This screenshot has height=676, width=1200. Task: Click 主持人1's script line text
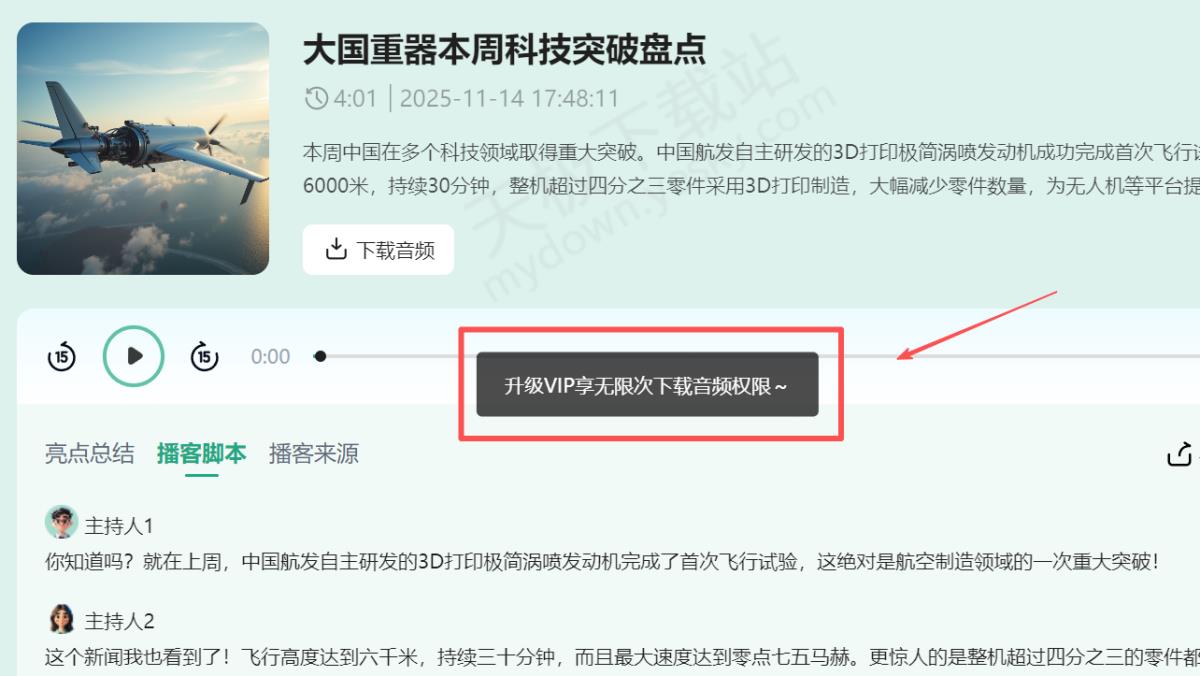coord(602,561)
